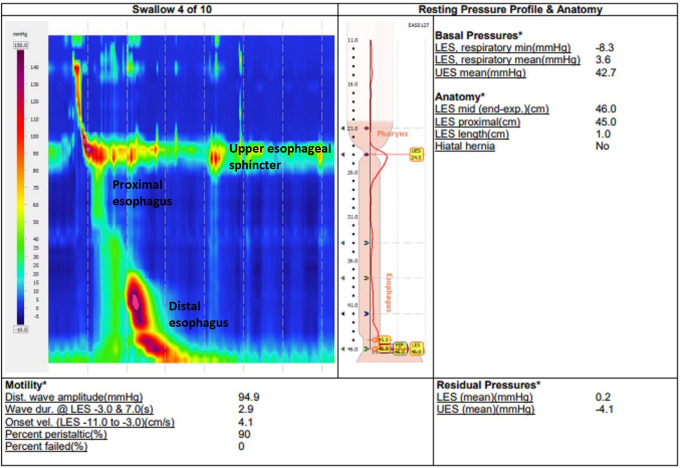The height and width of the screenshot is (468, 681).
Task: Click the Esophagus label in the anatomy diagram
Action: pos(389,293)
